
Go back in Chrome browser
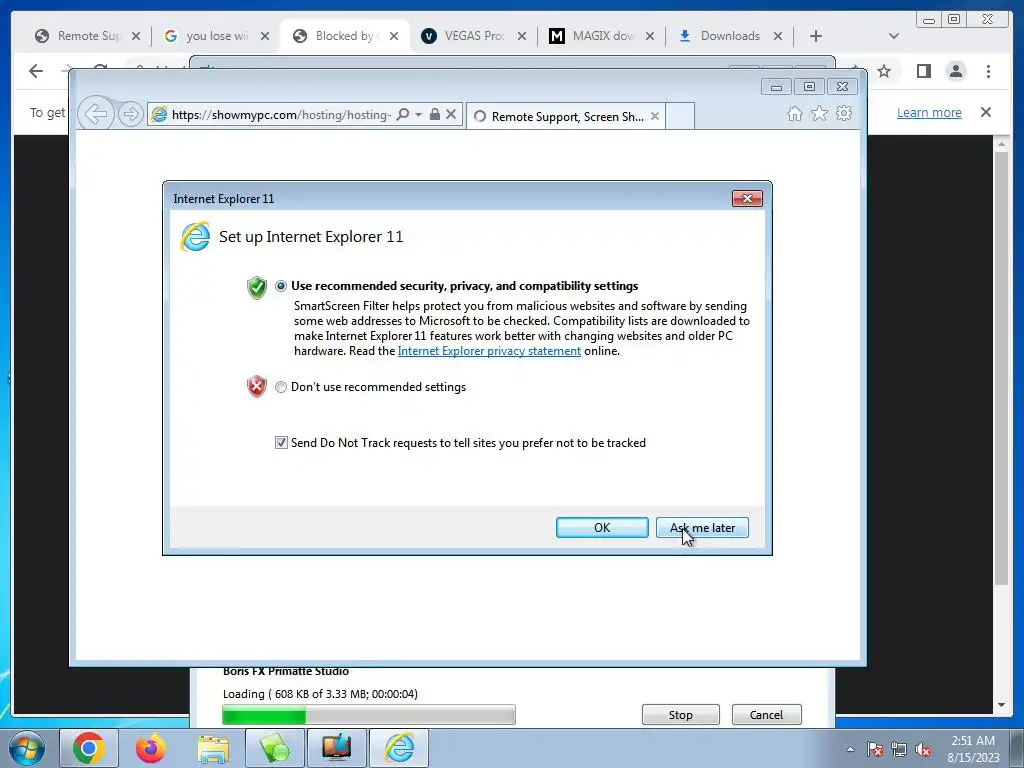coord(36,71)
